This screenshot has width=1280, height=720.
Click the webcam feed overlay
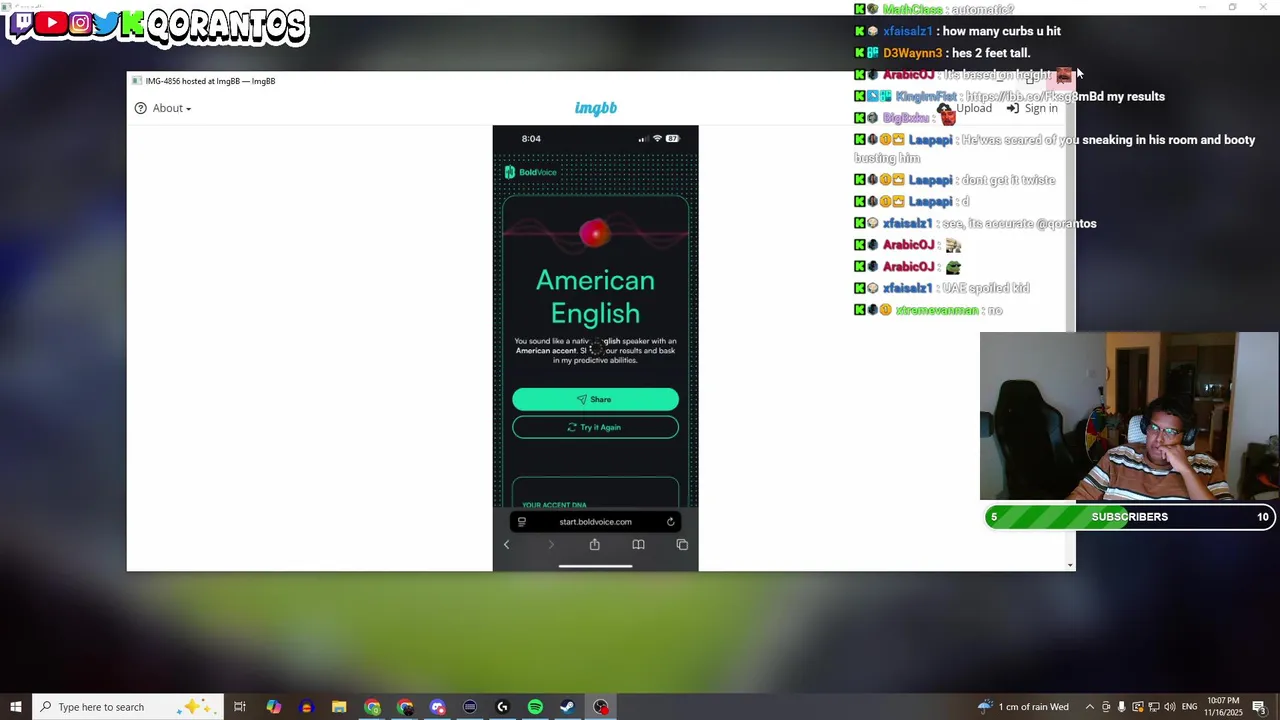(1129, 416)
